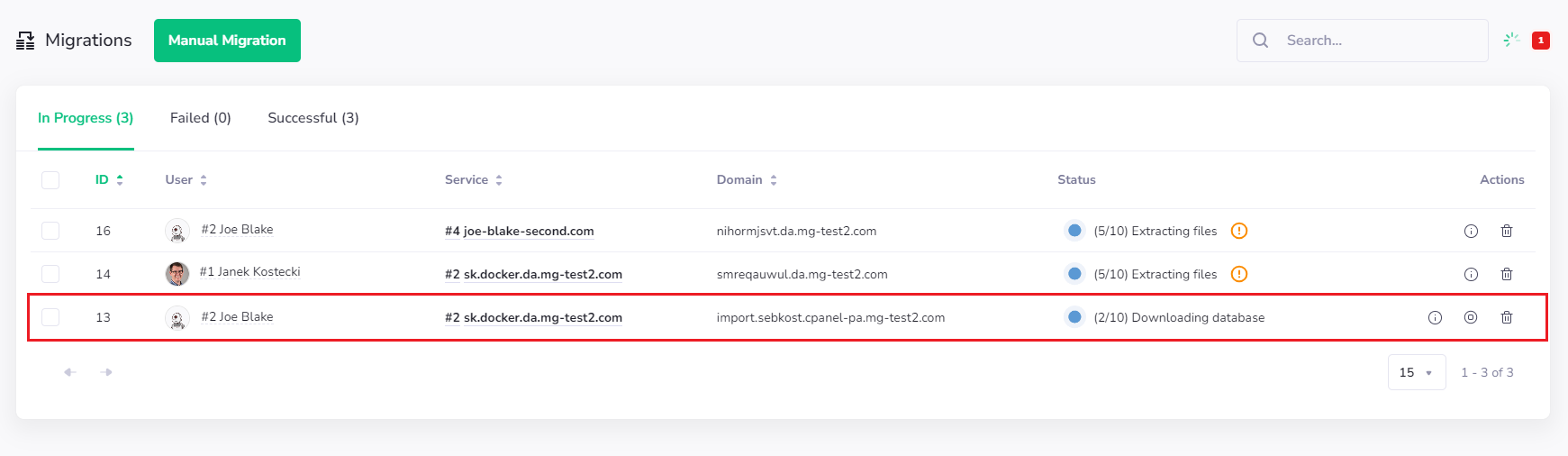
Task: Click the '1 - 3 of 3' pagination text
Action: click(1487, 372)
